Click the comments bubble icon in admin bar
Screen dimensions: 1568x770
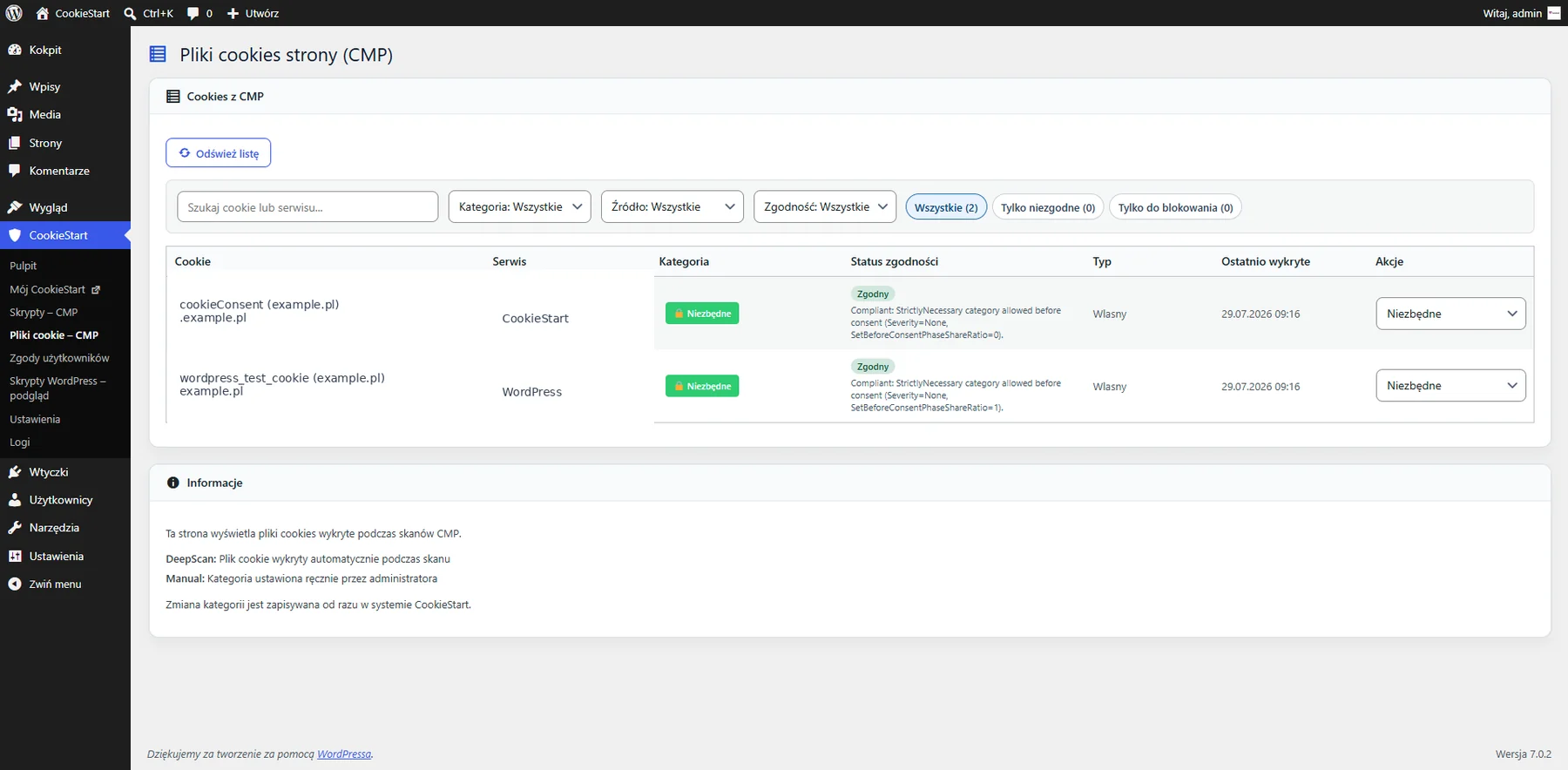click(193, 13)
